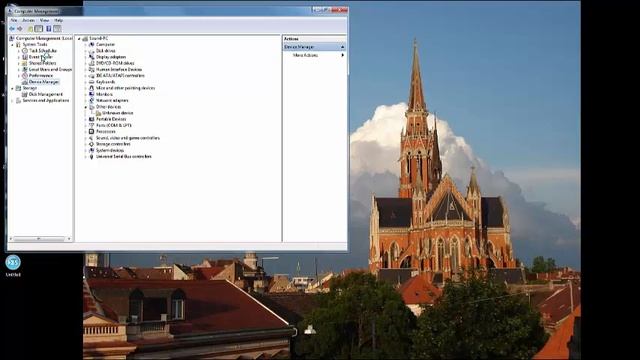640x360 pixels.
Task: Select the Event Viewer icon
Action: click(25, 57)
